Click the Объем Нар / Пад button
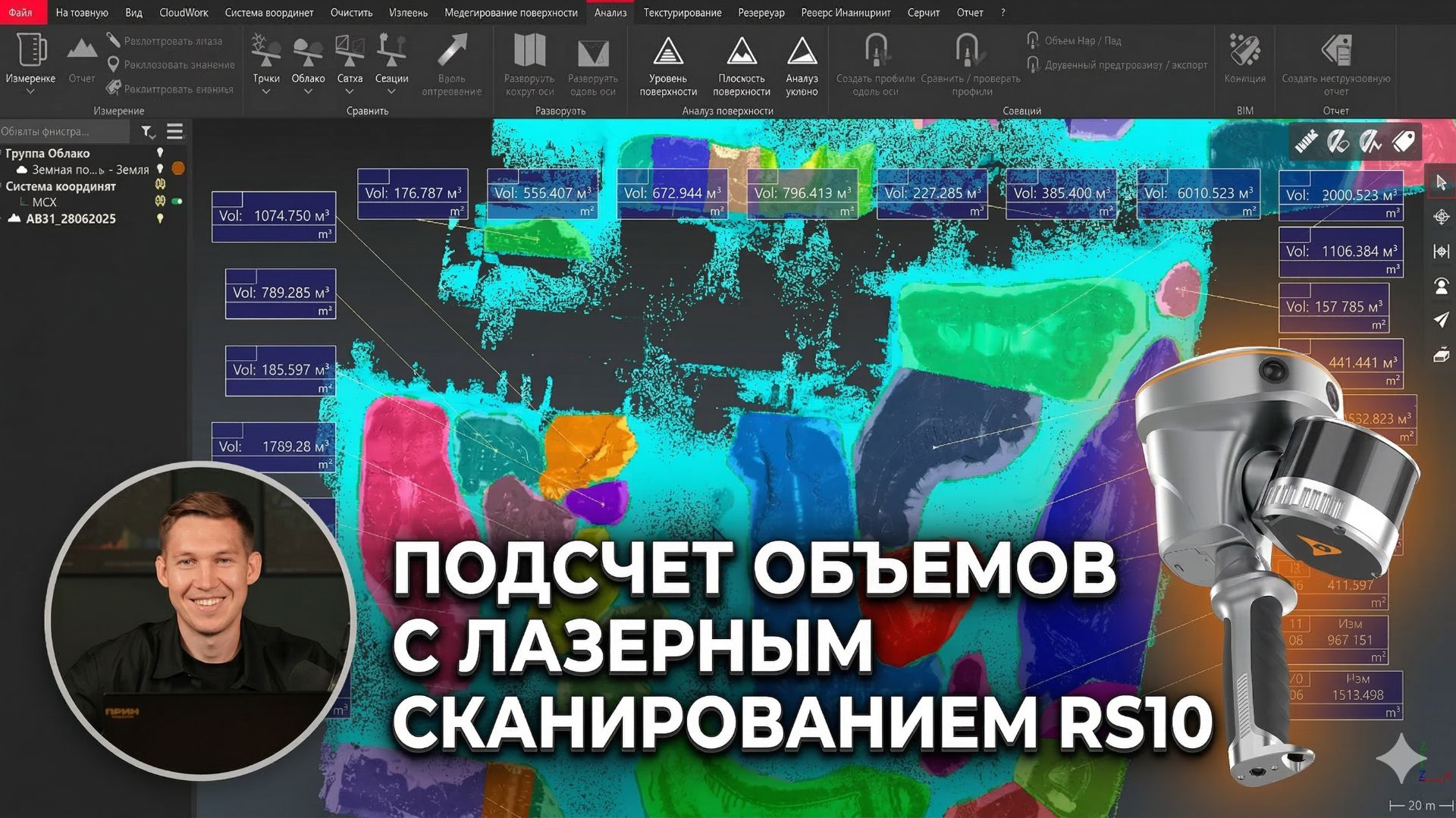 pyautogui.click(x=1074, y=40)
